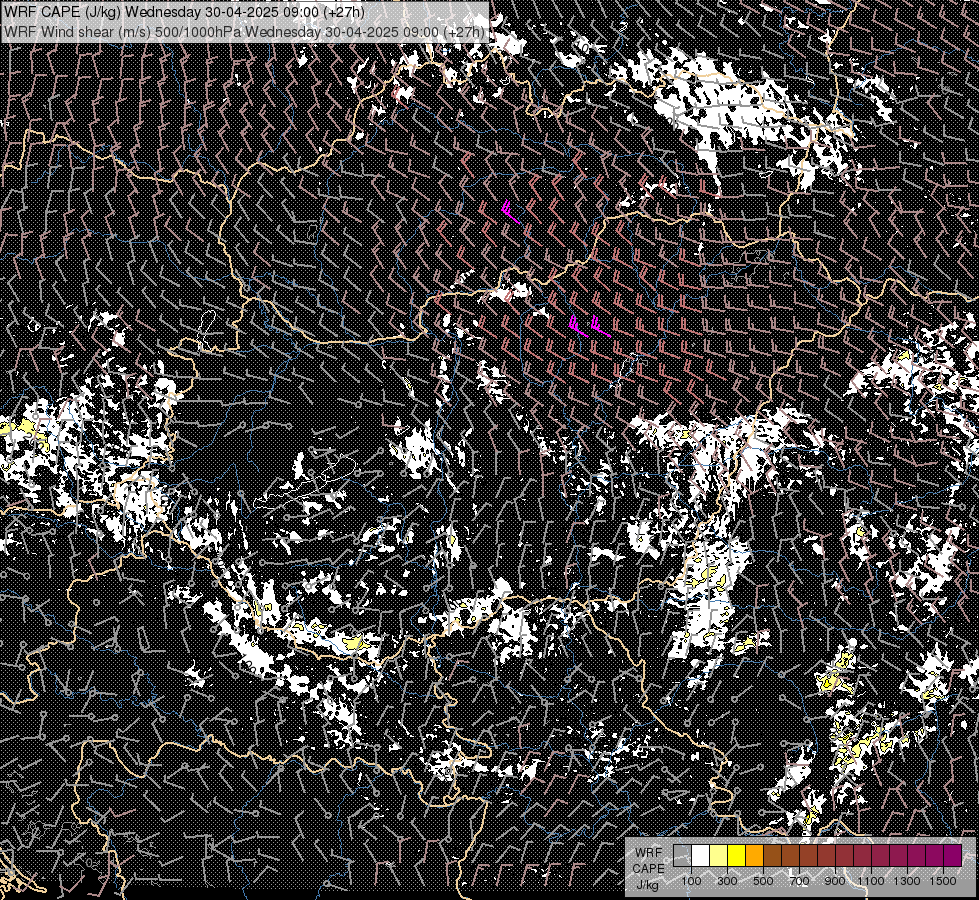Select the gray legend swatch below 100 J/kg
Screen dimensions: 979x900
tap(682, 855)
